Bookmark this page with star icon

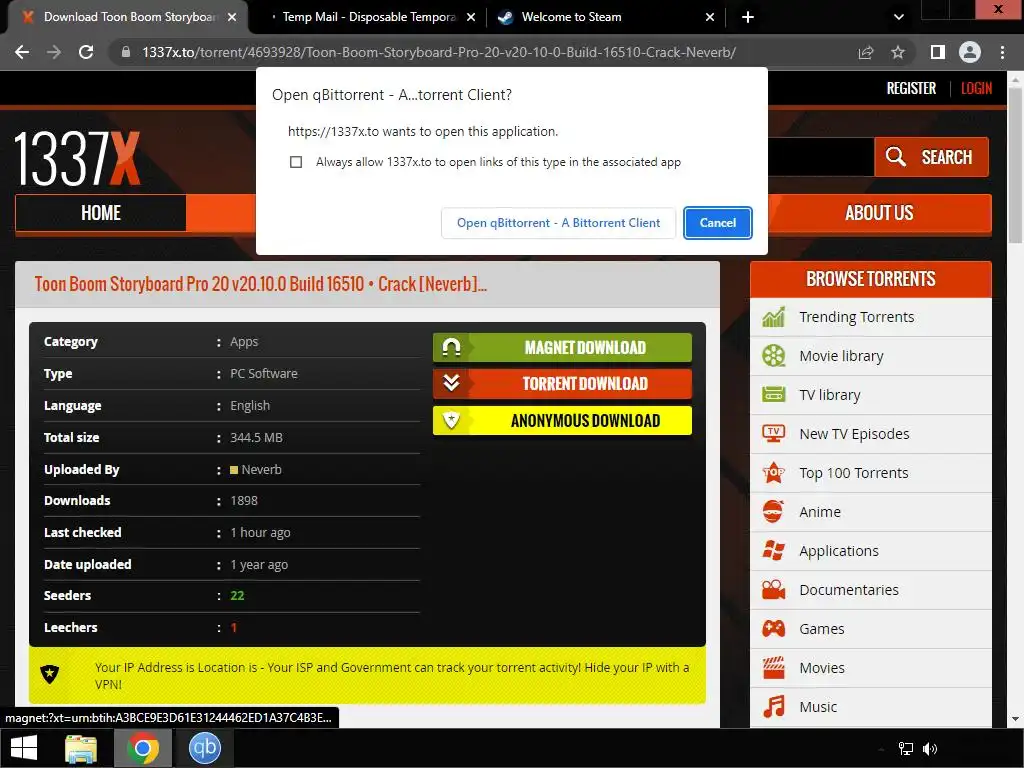point(898,52)
